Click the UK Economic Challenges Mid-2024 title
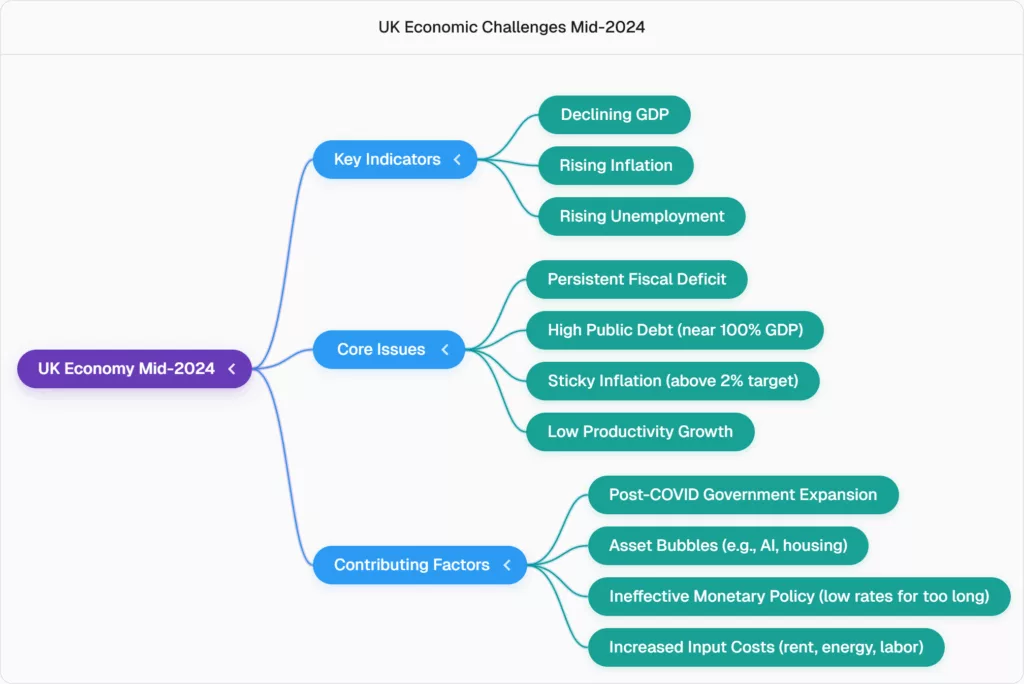The image size is (1024, 684). click(x=511, y=27)
